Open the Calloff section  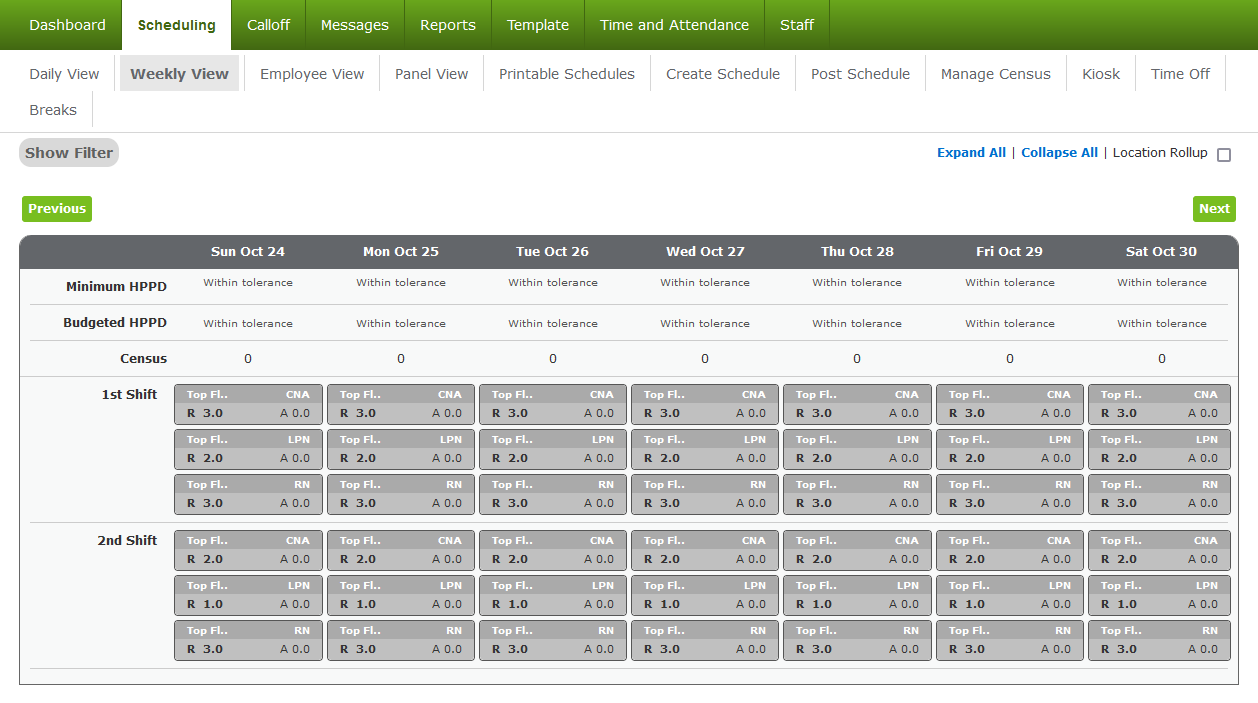click(x=268, y=24)
